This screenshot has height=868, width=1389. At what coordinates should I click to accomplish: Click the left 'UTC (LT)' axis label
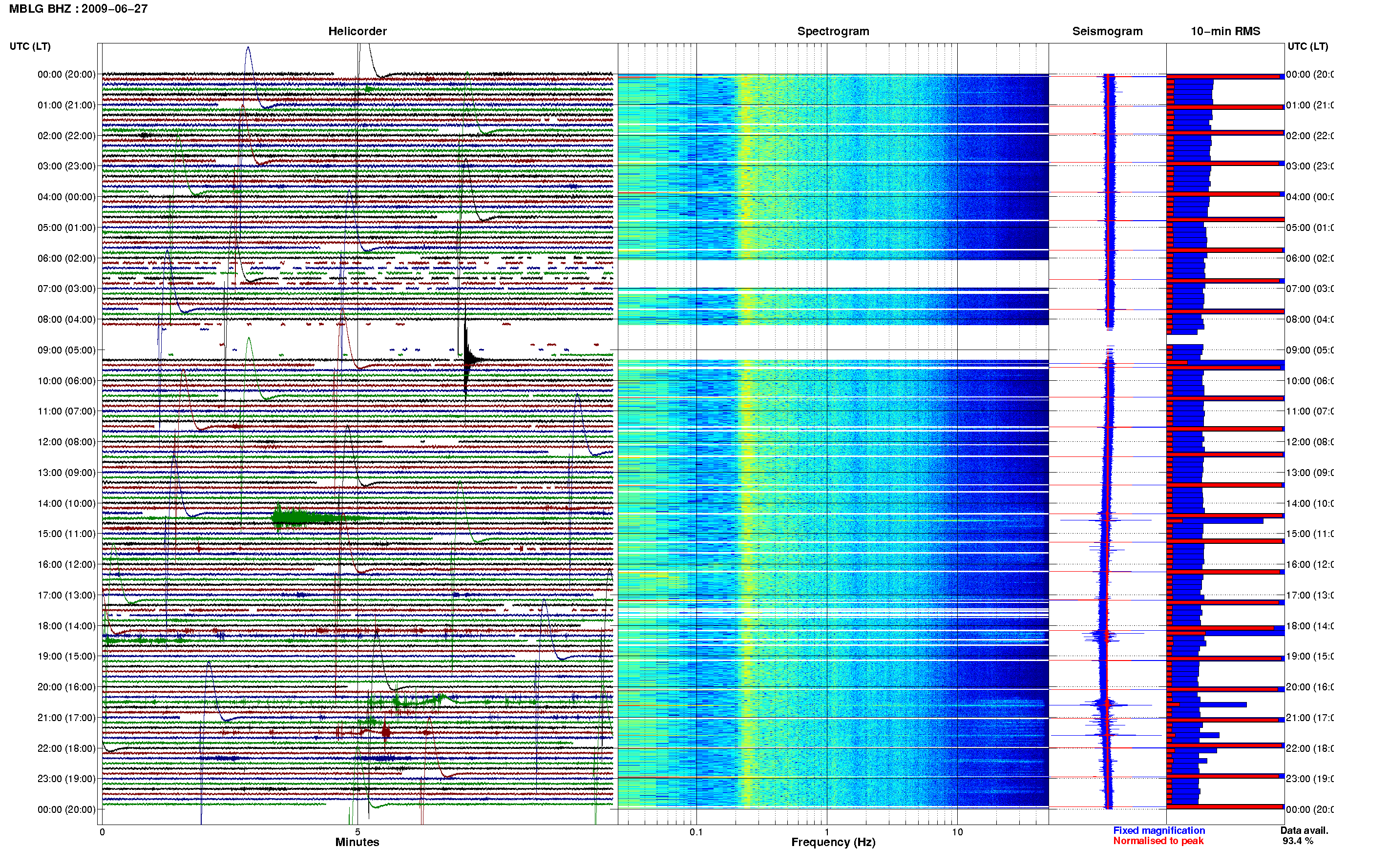pos(30,46)
